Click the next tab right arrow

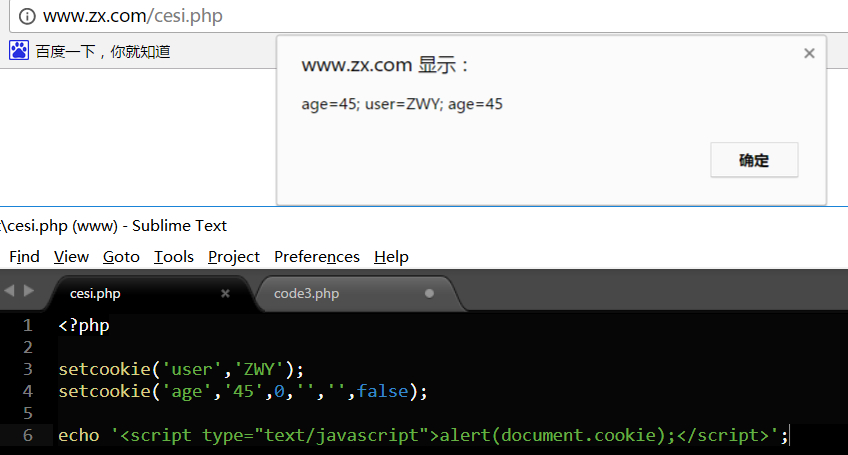[29, 291]
